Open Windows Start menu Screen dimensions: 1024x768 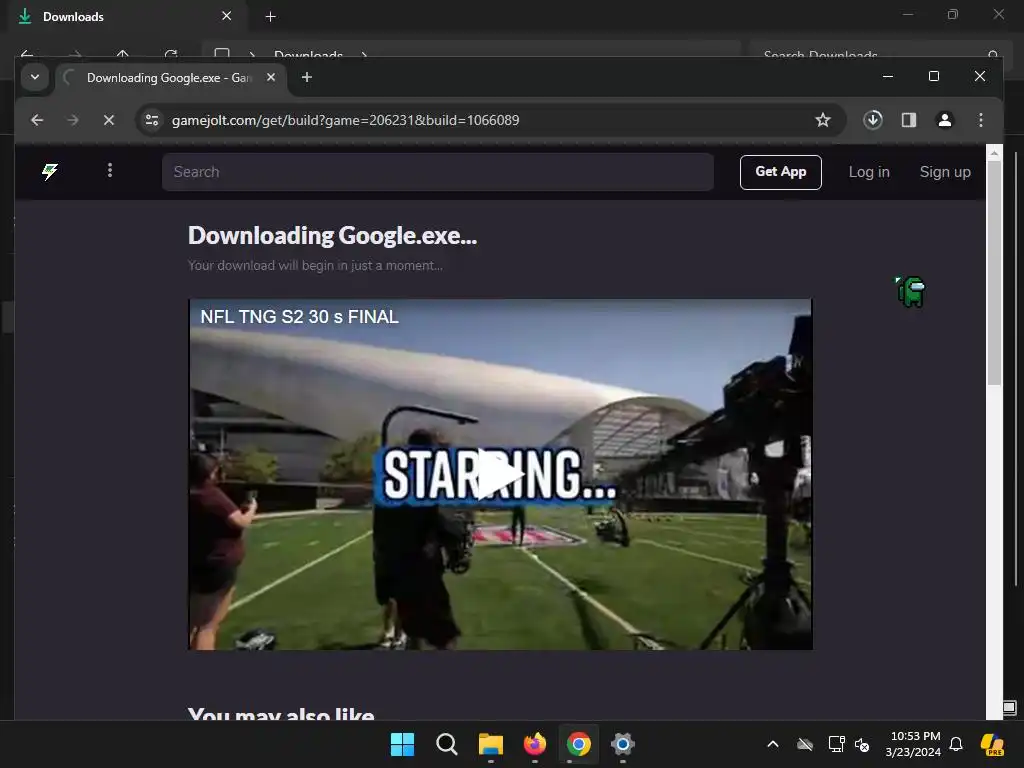pyautogui.click(x=402, y=744)
